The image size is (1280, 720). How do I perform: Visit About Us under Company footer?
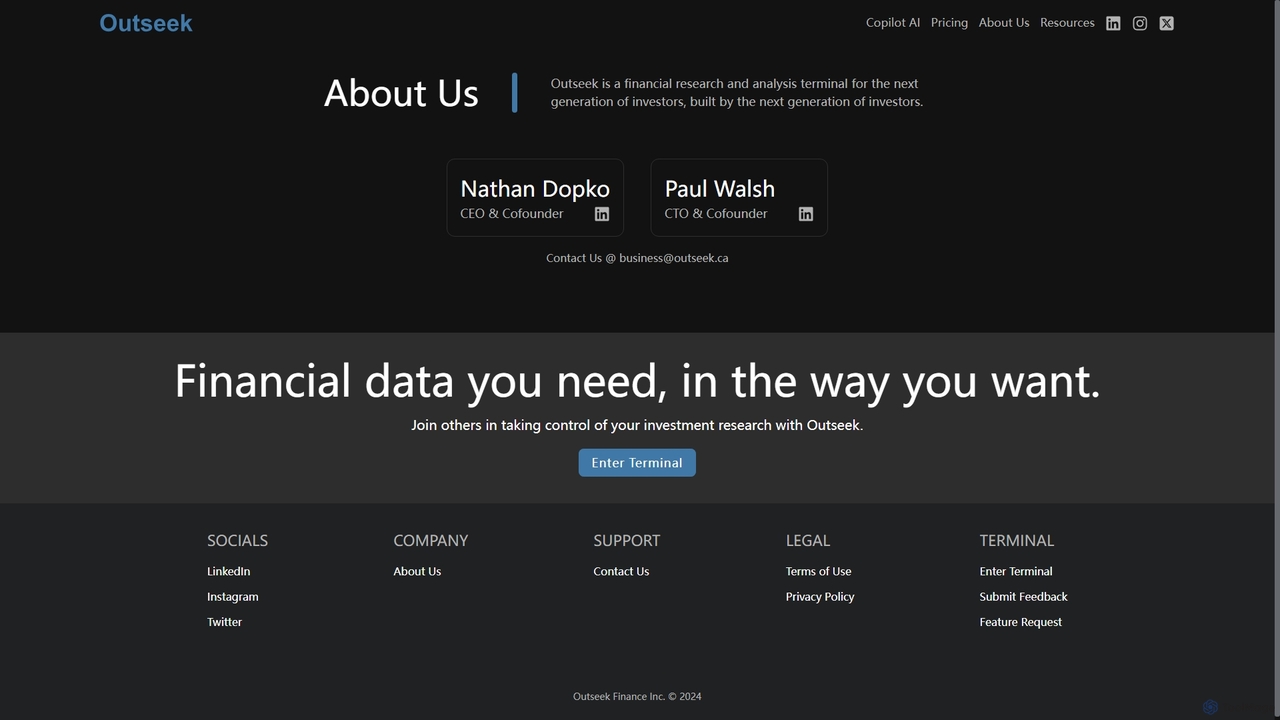pos(417,571)
